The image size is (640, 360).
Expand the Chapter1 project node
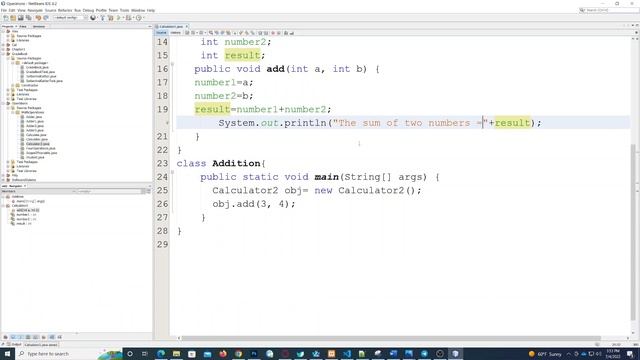click(3, 49)
